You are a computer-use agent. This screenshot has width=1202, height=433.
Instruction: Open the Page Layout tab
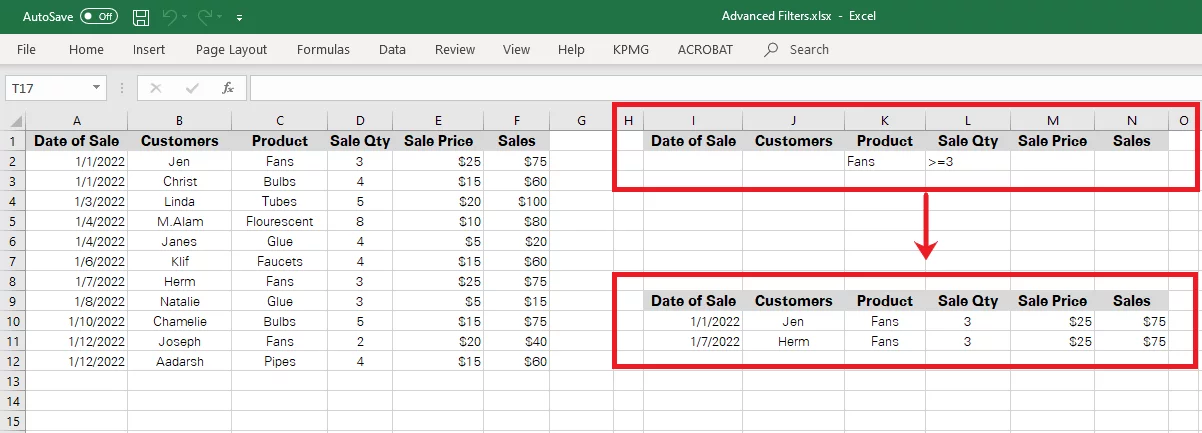click(231, 49)
